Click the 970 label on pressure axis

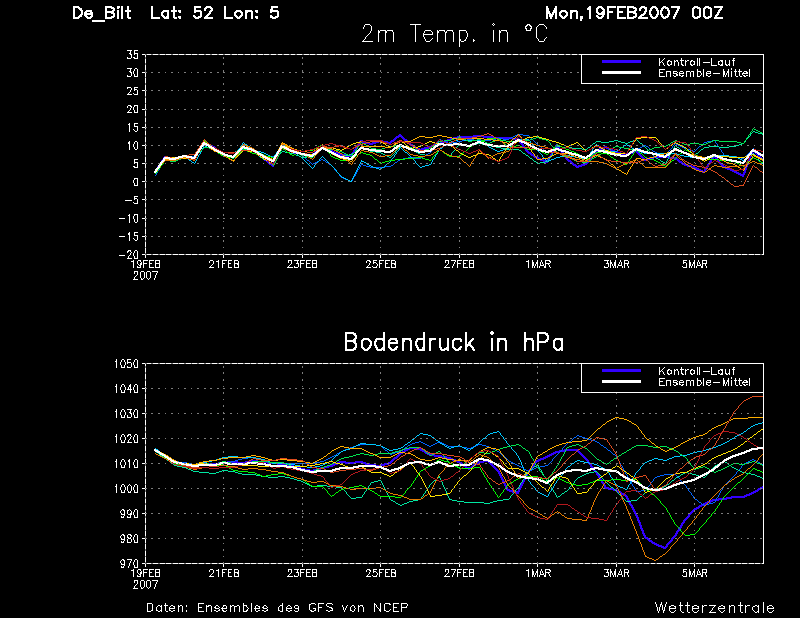coord(129,563)
